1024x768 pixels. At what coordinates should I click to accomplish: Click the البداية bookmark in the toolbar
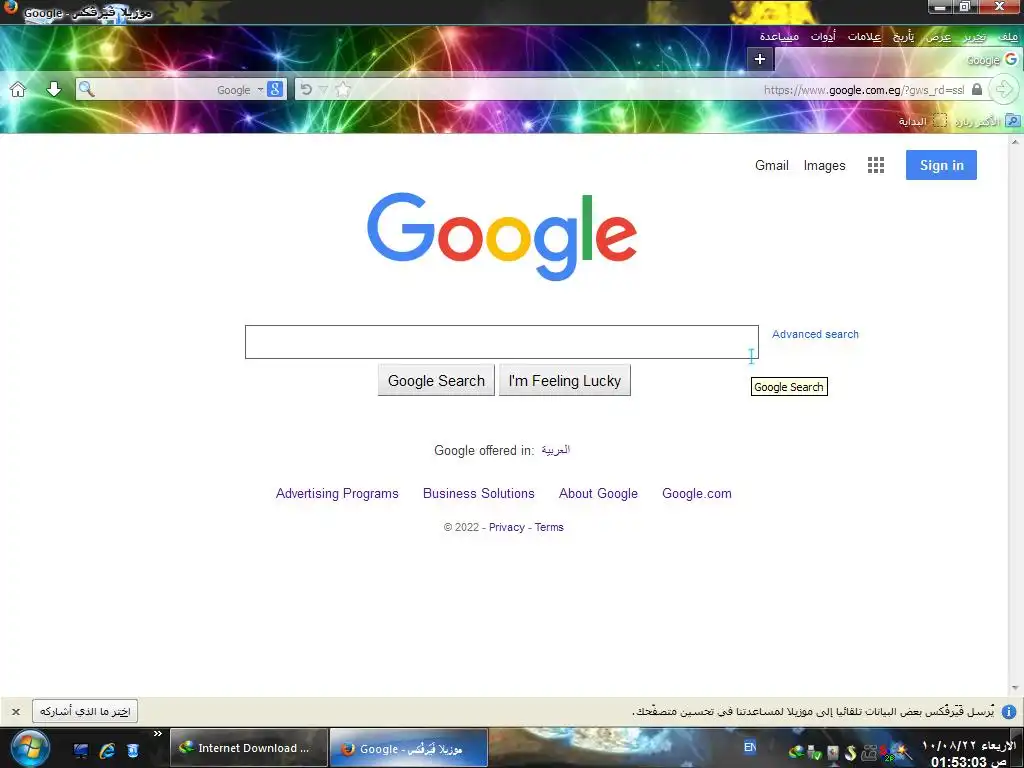tap(922, 121)
